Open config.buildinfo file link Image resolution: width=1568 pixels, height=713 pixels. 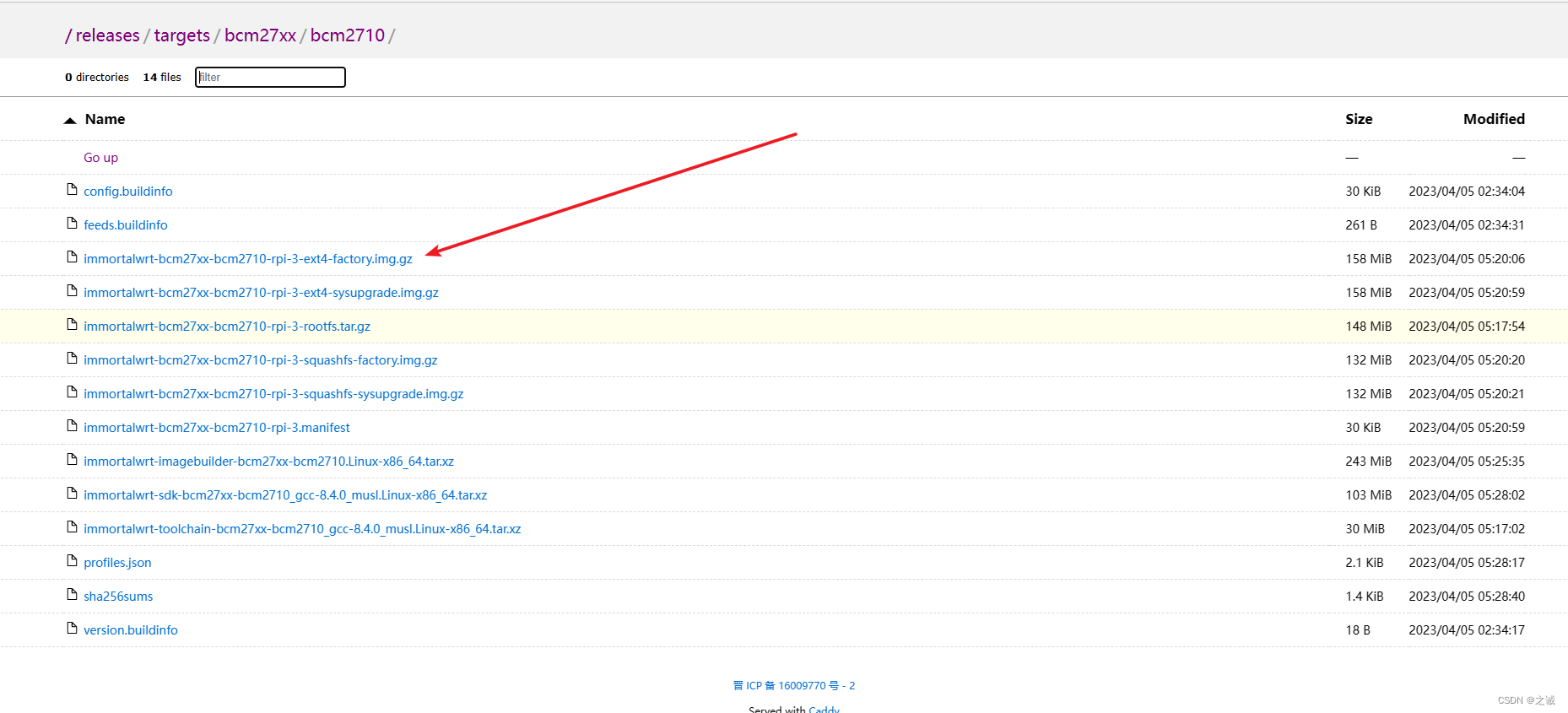pyautogui.click(x=127, y=192)
